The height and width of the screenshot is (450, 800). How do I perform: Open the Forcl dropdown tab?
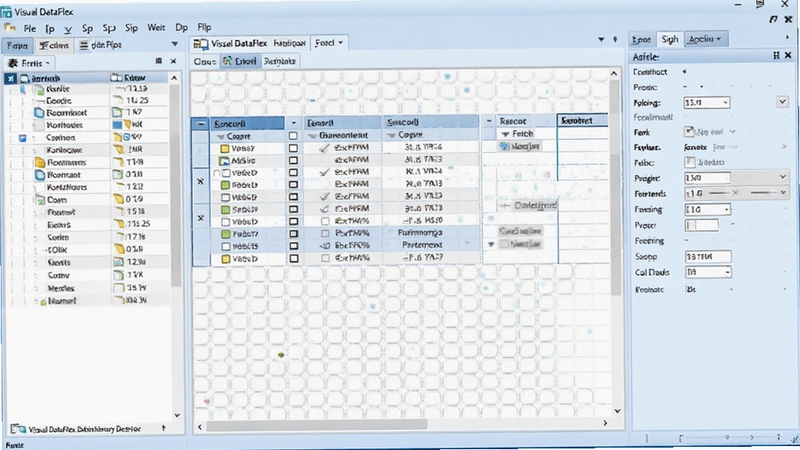click(x=329, y=43)
